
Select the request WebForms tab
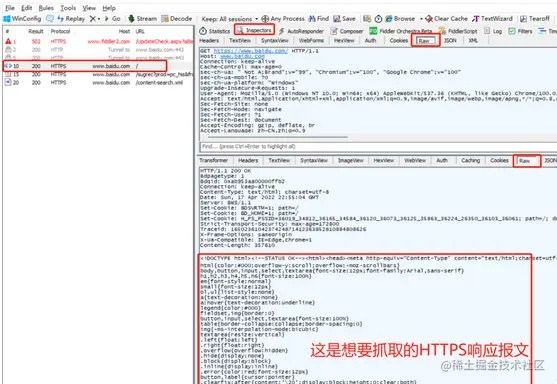click(x=311, y=40)
